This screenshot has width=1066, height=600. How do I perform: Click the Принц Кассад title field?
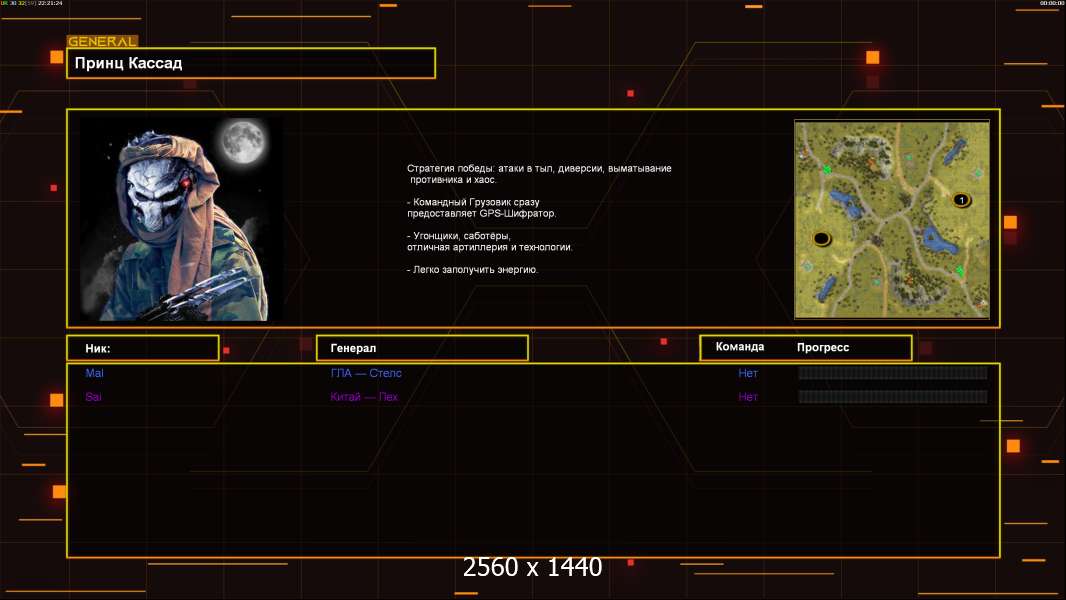(x=251, y=63)
